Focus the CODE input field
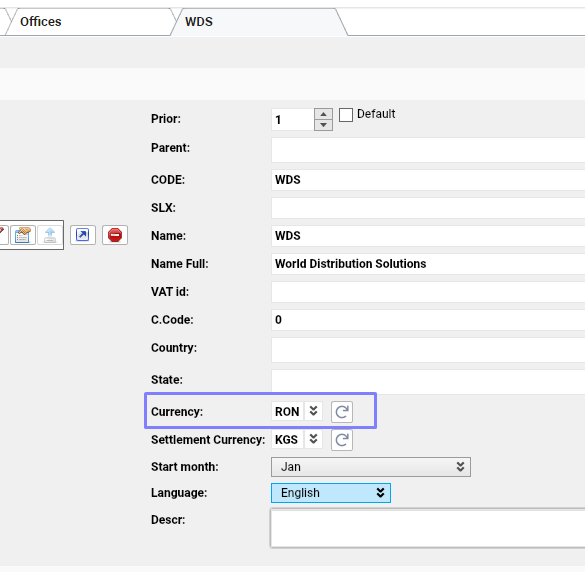Screen dimensions: 585x572 (x=428, y=180)
